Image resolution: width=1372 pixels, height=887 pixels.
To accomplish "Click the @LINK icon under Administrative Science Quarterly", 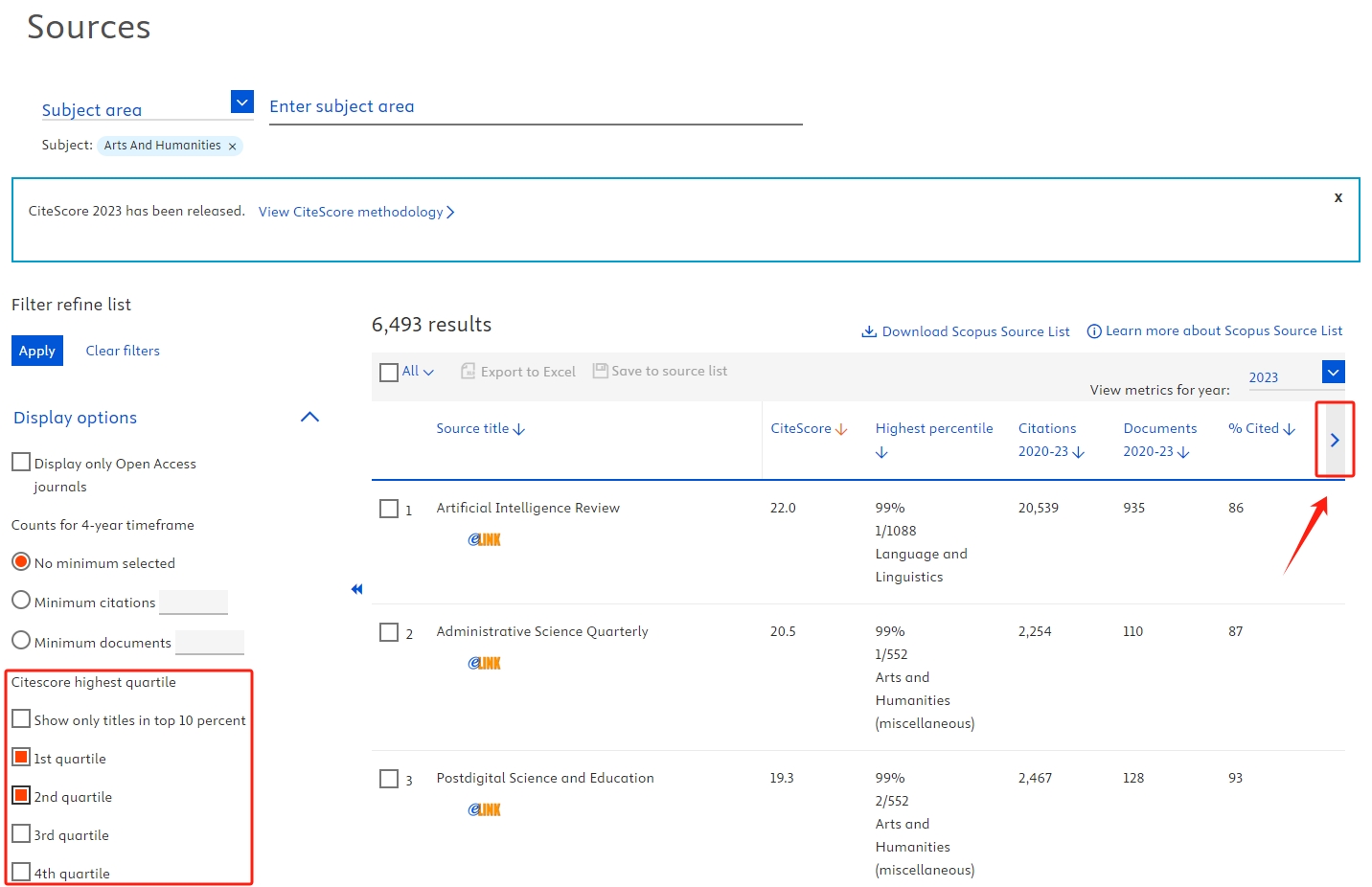I will click(x=484, y=663).
